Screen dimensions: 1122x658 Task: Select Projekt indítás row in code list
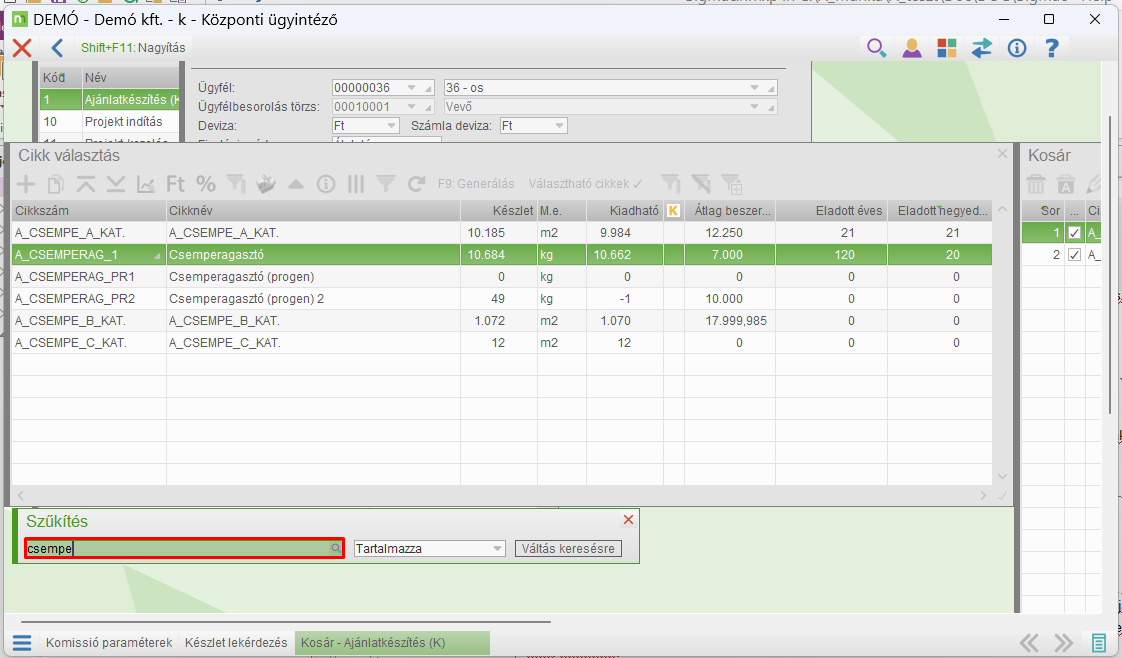(109, 122)
